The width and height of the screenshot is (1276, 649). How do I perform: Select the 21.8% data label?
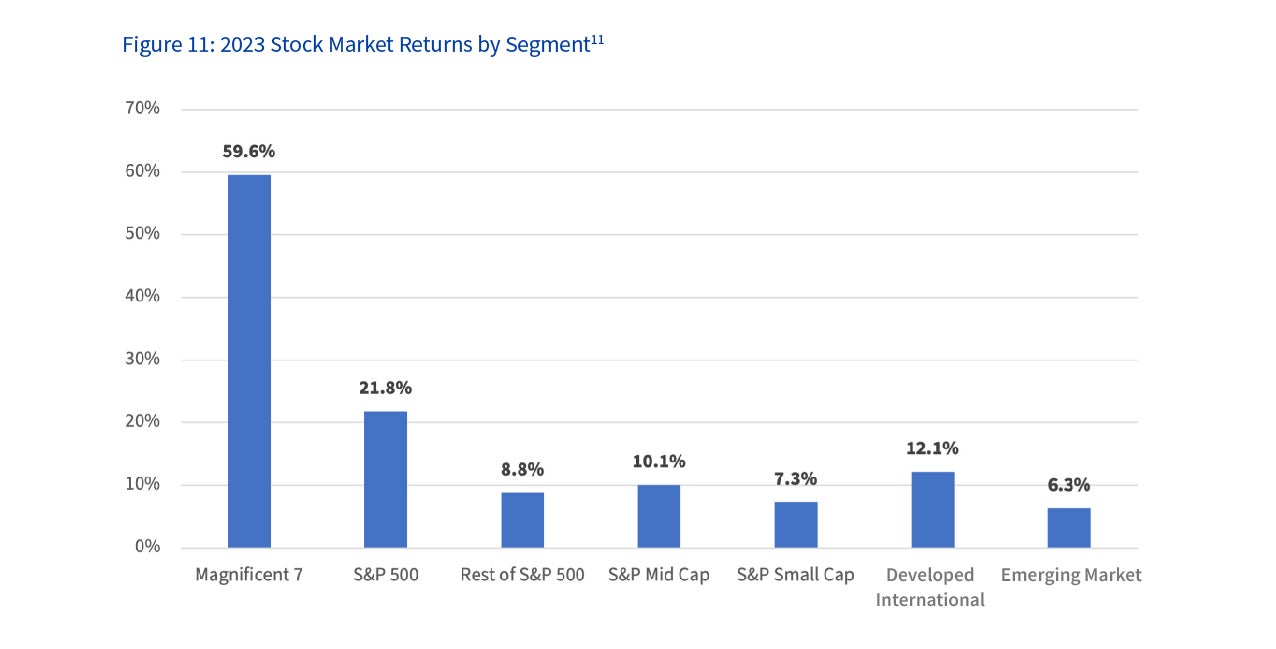pyautogui.click(x=385, y=388)
